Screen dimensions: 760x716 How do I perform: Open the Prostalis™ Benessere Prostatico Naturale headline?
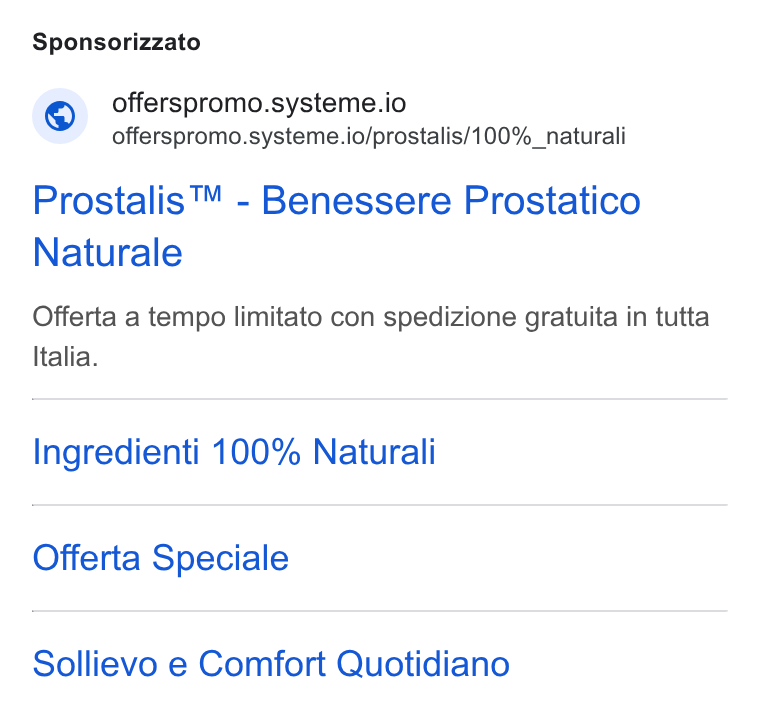pyautogui.click(x=336, y=226)
